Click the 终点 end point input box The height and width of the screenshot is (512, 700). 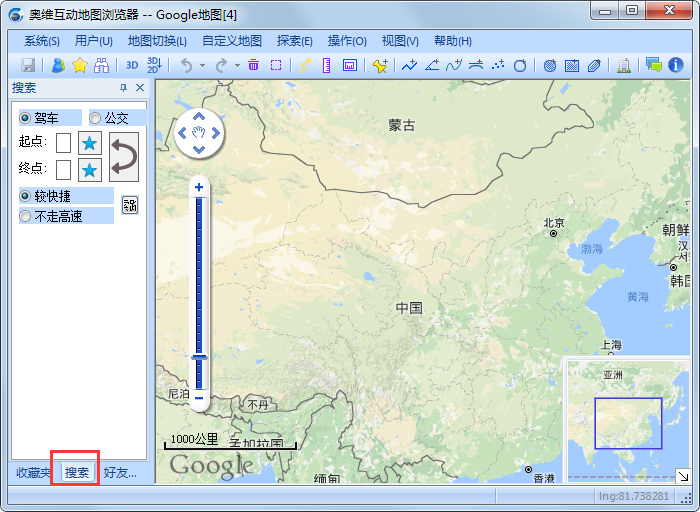tap(63, 170)
